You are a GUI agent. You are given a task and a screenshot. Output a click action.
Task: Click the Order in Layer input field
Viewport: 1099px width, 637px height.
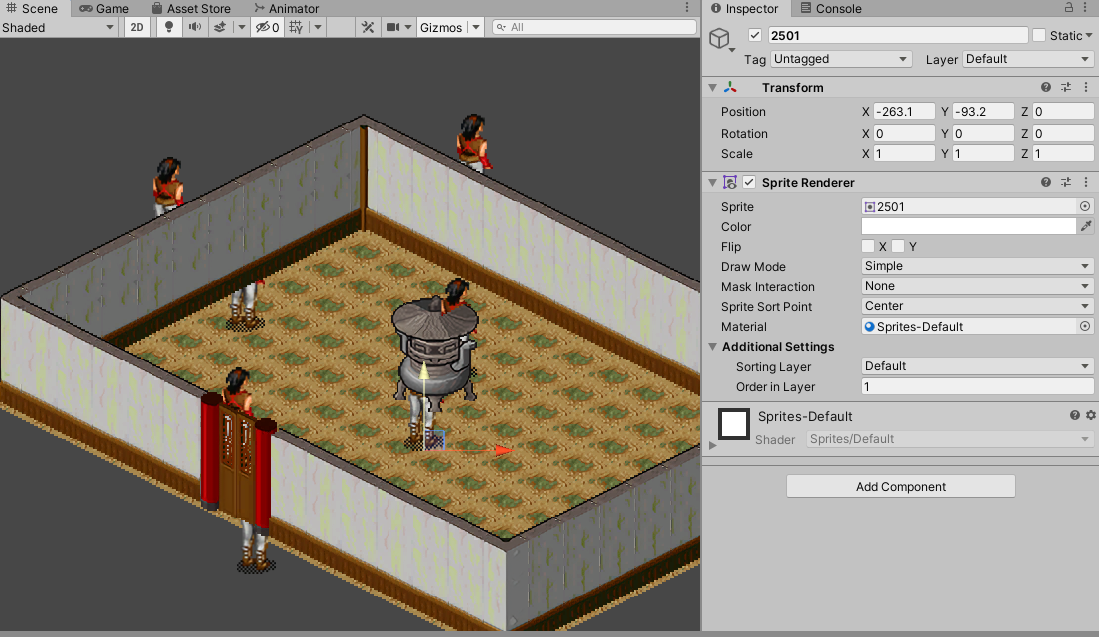975,387
